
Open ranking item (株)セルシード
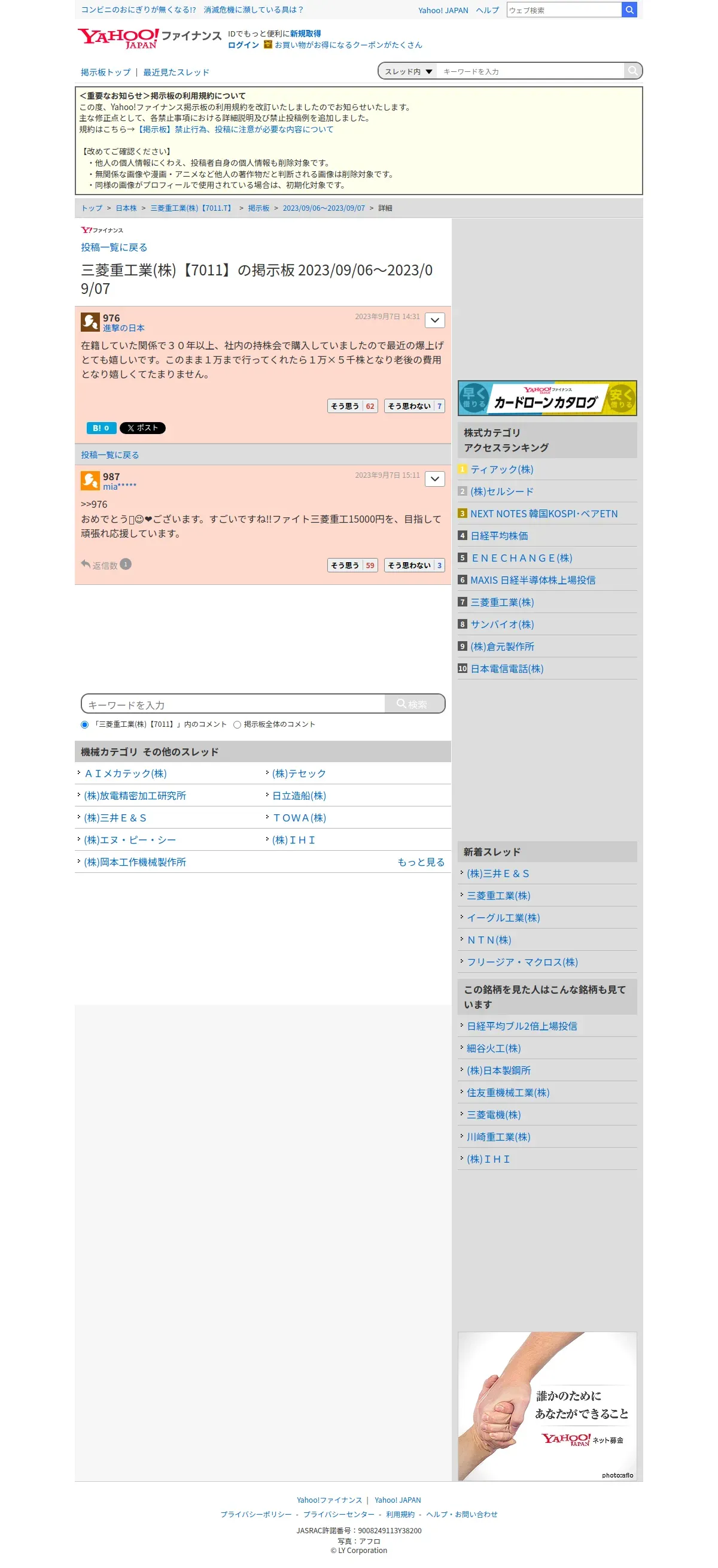click(502, 491)
